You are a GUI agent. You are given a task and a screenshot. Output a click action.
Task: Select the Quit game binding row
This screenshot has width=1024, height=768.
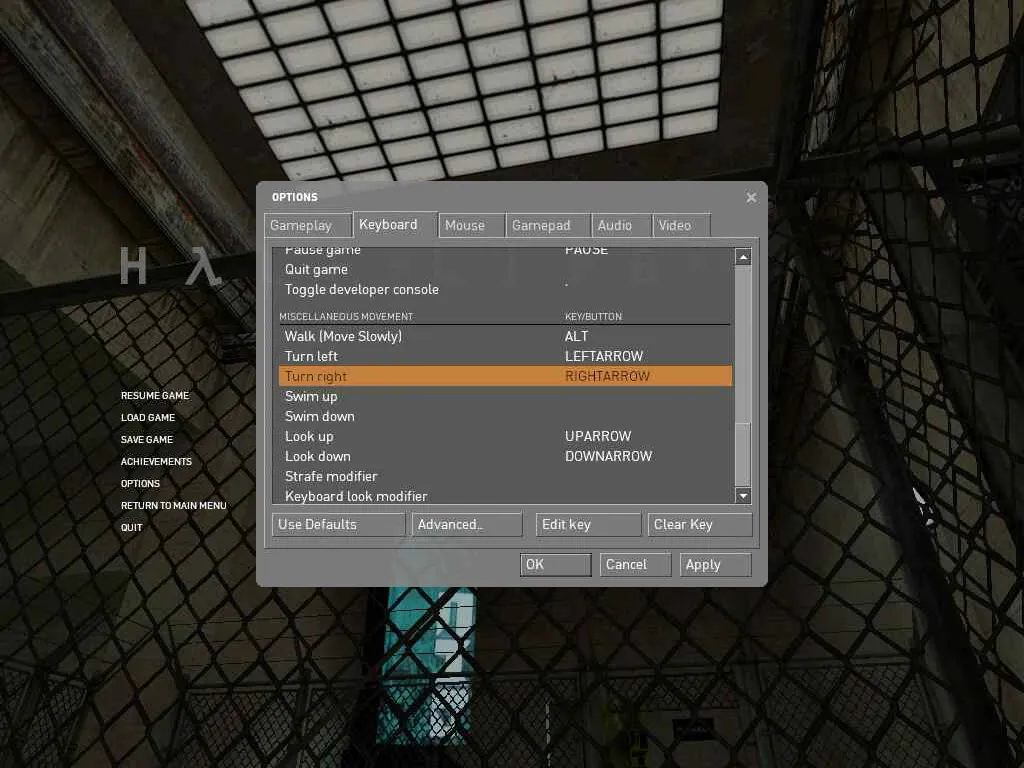[505, 270]
